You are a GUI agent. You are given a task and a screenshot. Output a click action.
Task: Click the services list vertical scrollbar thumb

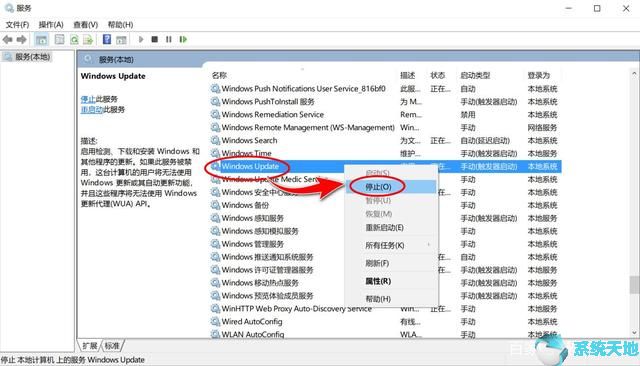(634, 285)
